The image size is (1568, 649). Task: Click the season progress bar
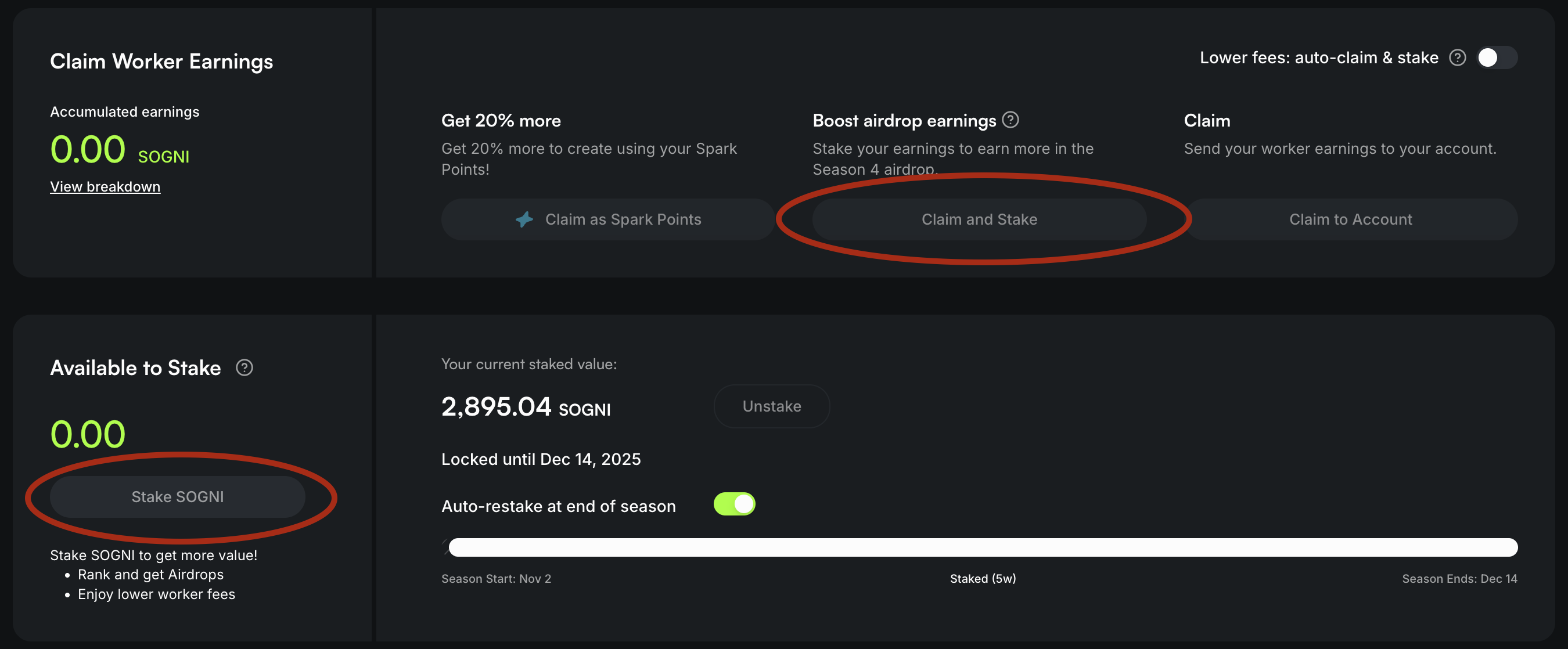983,547
